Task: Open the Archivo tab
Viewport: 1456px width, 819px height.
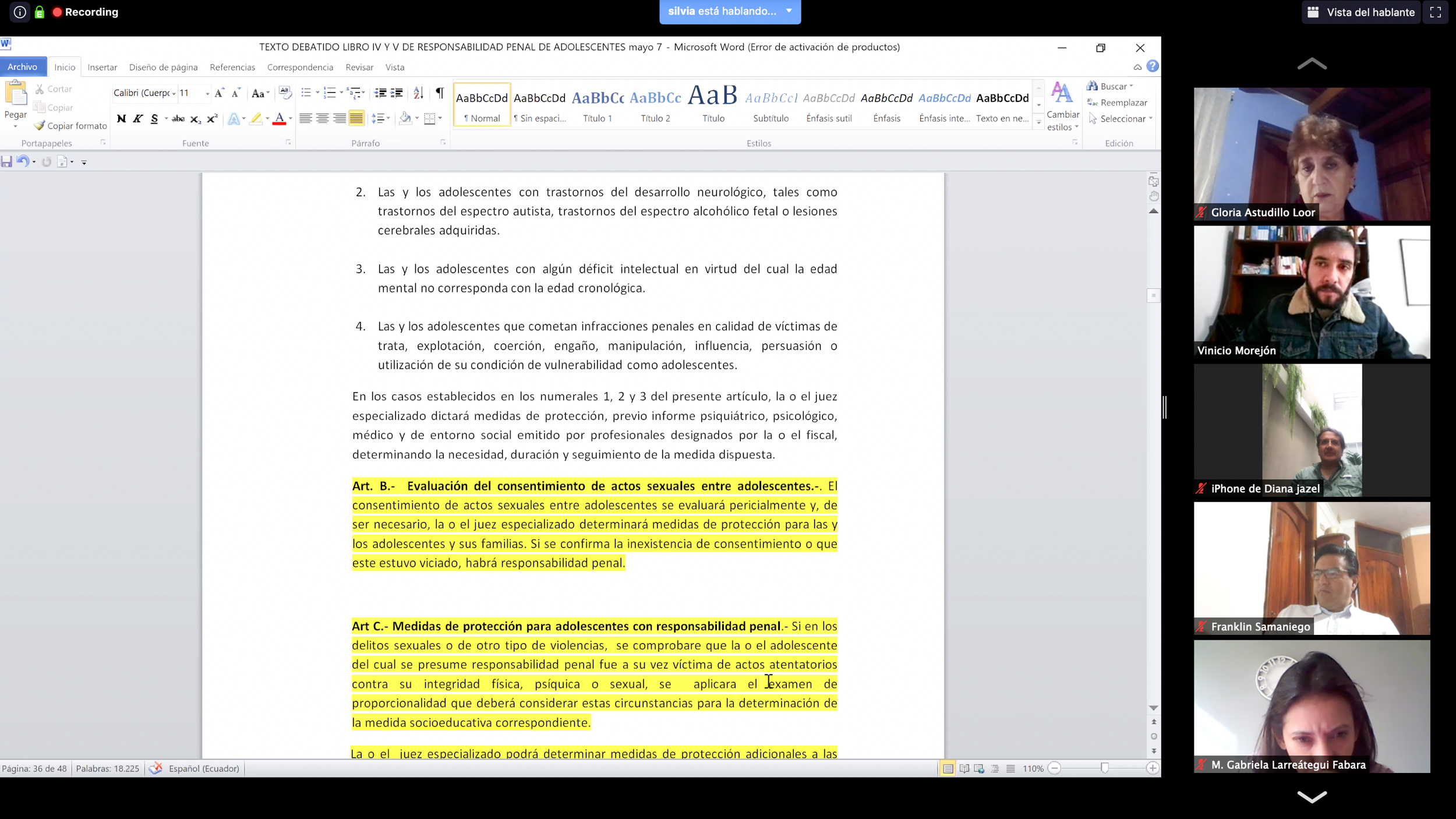Action: click(x=23, y=67)
